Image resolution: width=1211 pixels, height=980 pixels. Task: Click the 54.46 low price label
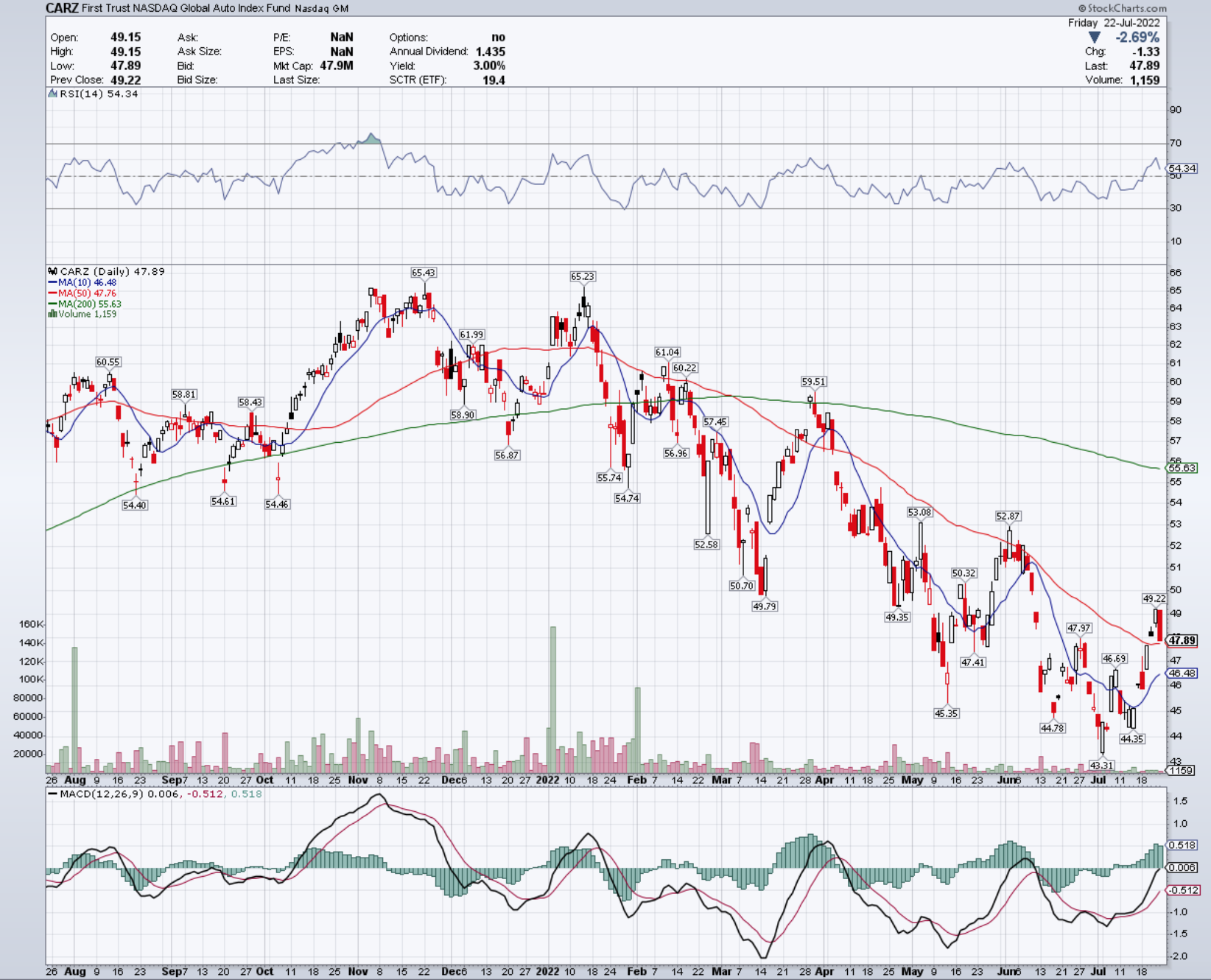point(277,504)
